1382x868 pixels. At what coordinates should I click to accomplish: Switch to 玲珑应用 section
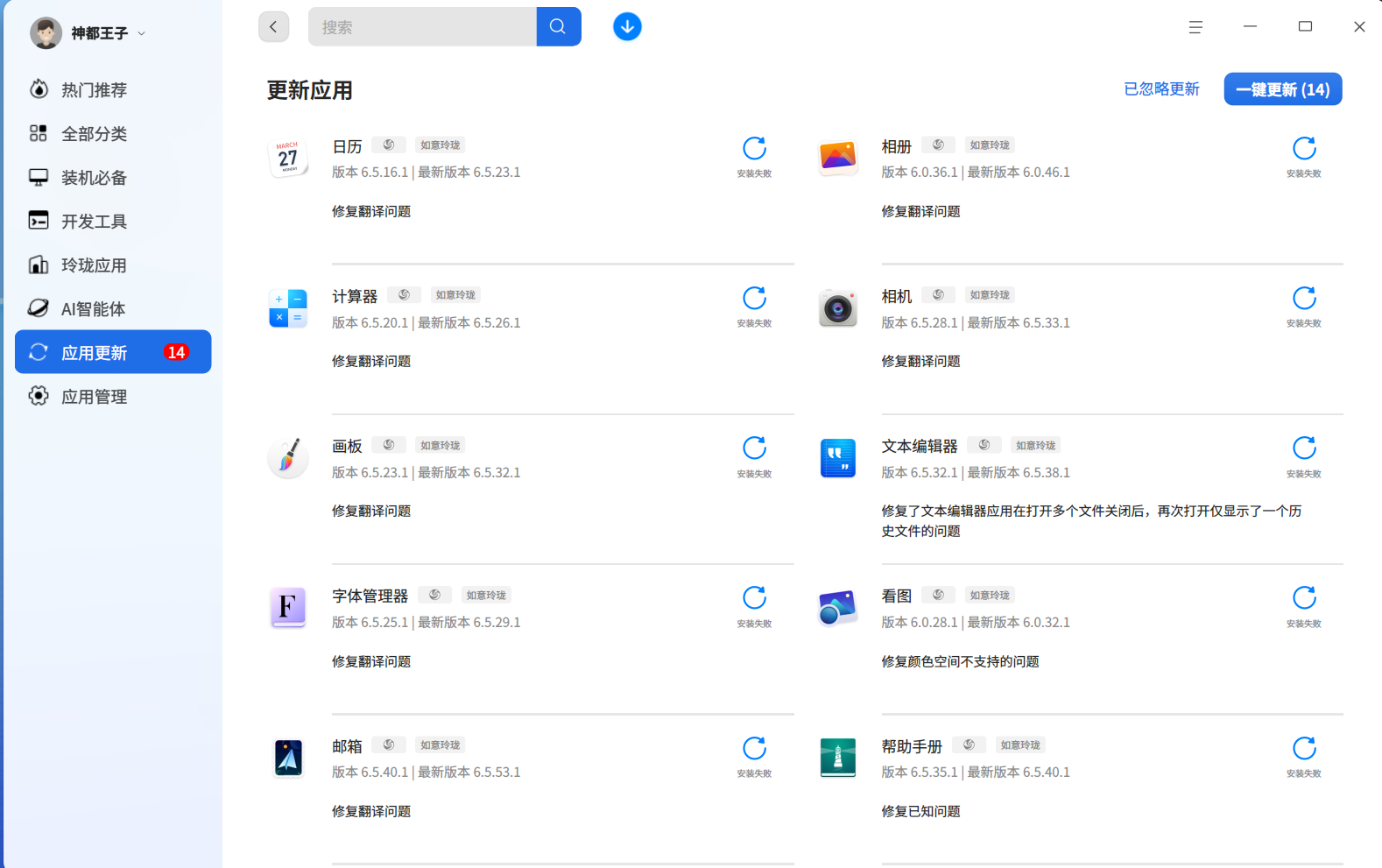[113, 265]
